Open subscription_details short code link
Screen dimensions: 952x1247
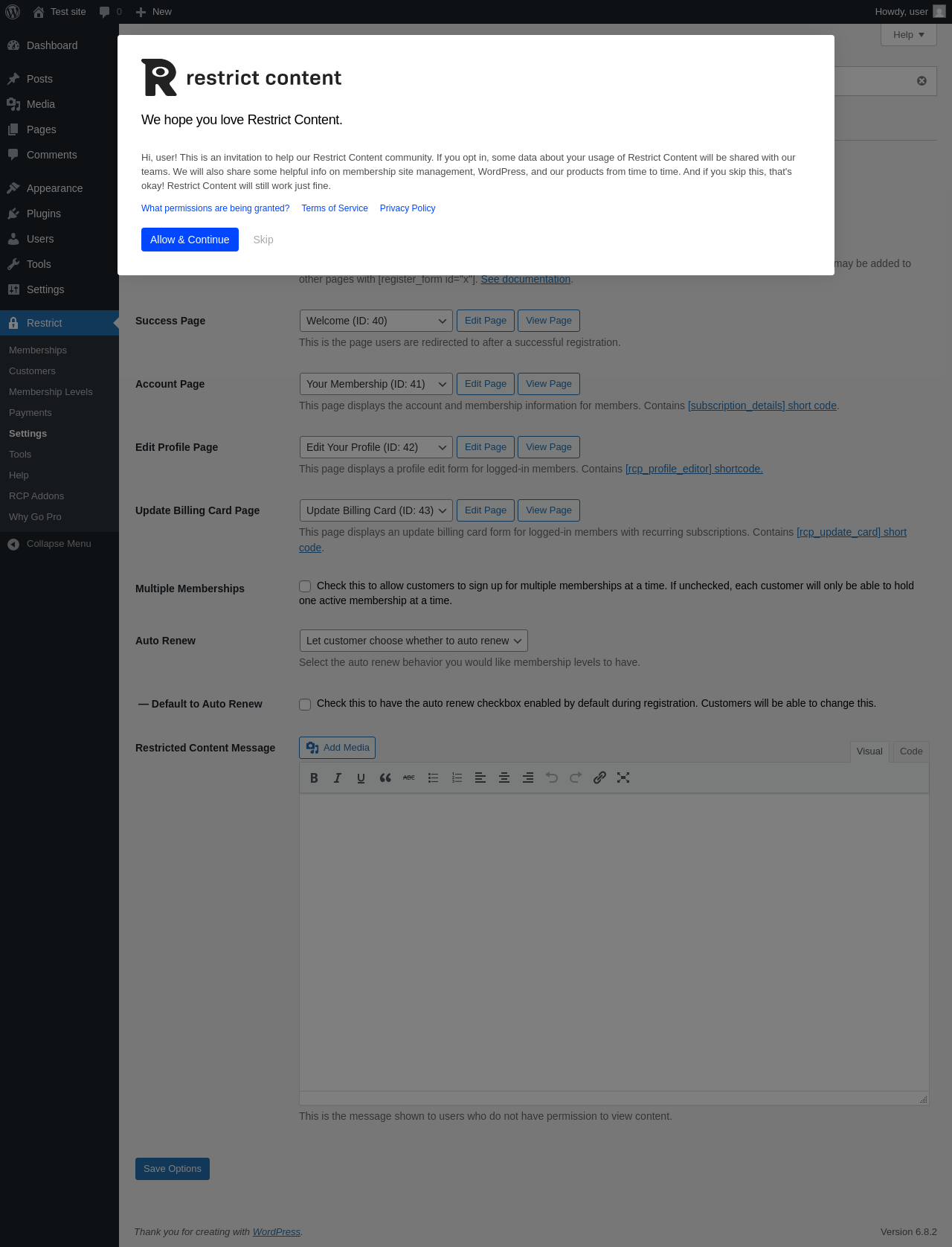point(762,405)
